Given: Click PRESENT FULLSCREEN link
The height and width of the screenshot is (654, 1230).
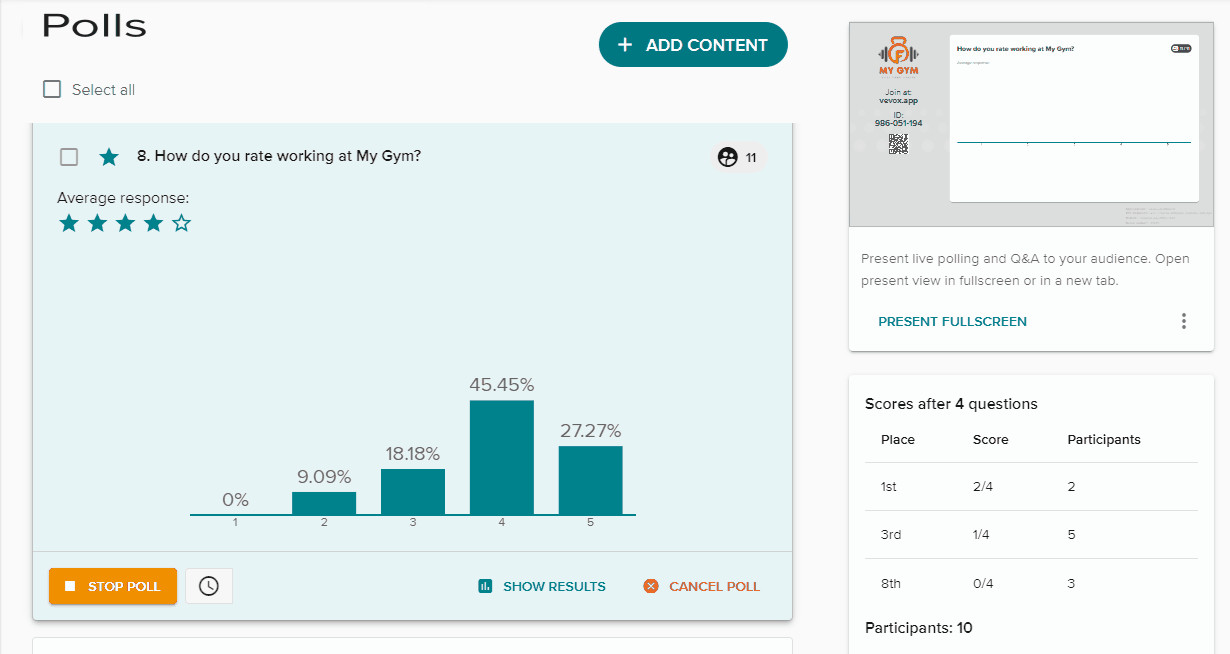Looking at the screenshot, I should (x=952, y=322).
